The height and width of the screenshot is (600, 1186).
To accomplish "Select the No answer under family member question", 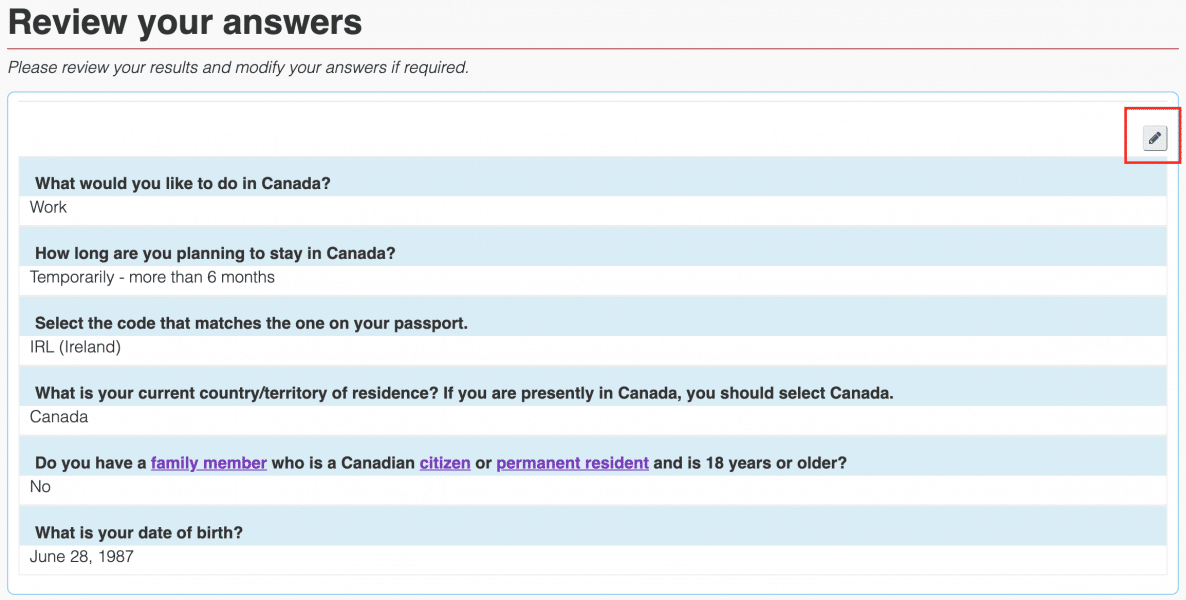I will click(40, 487).
